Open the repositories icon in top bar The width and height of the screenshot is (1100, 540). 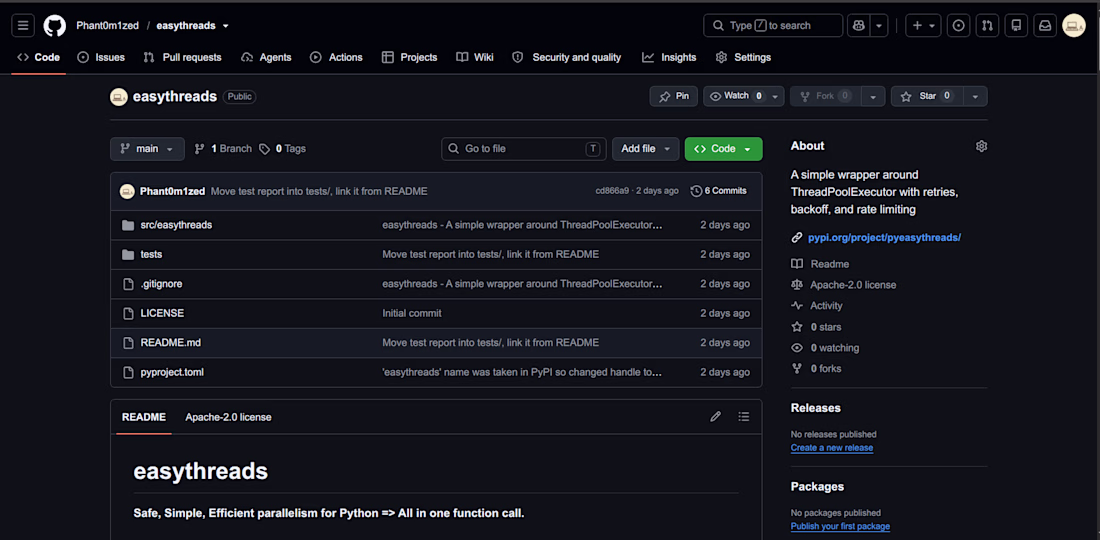coord(1016,26)
